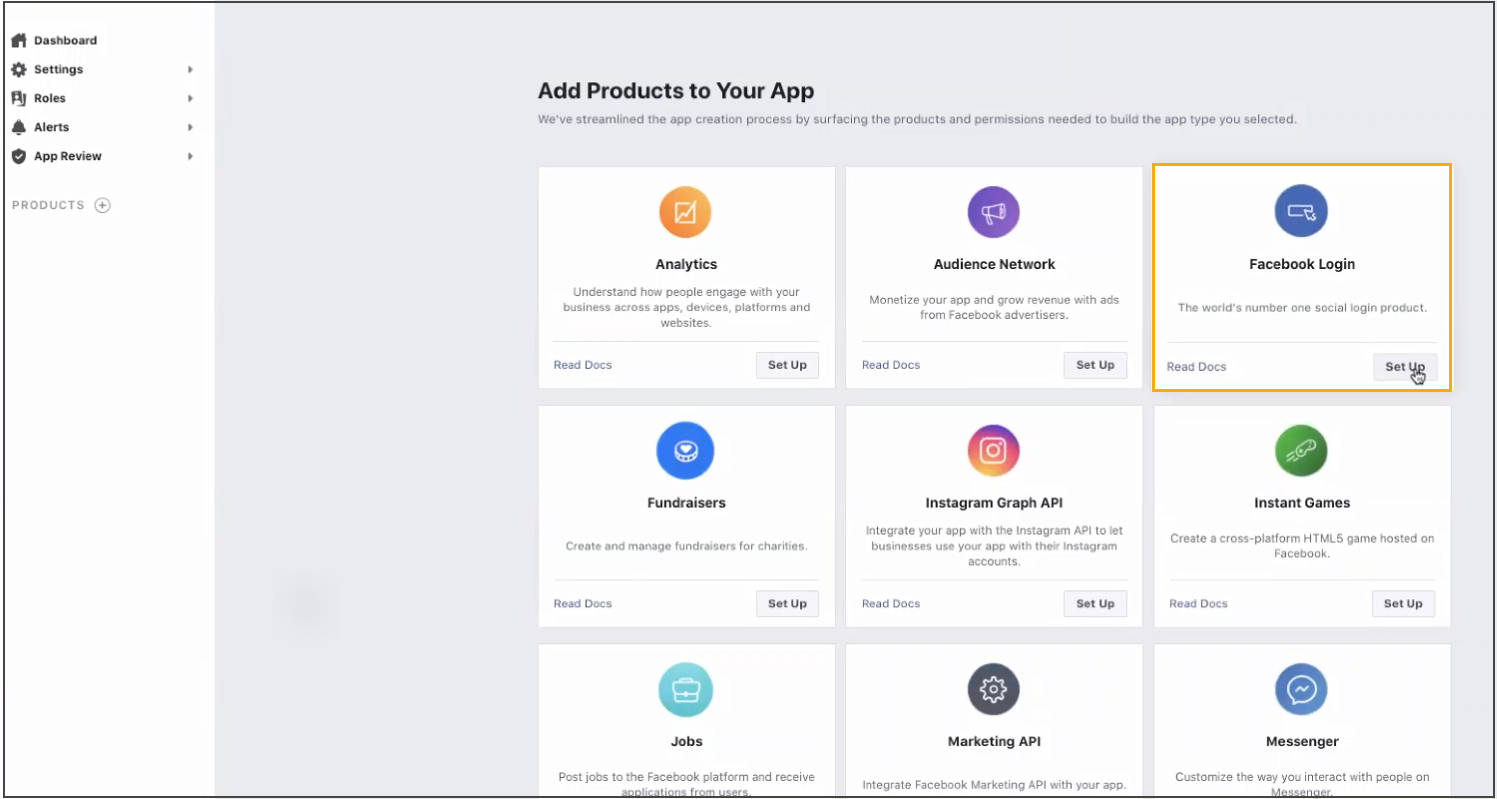Open the Roles menu item

pos(49,98)
